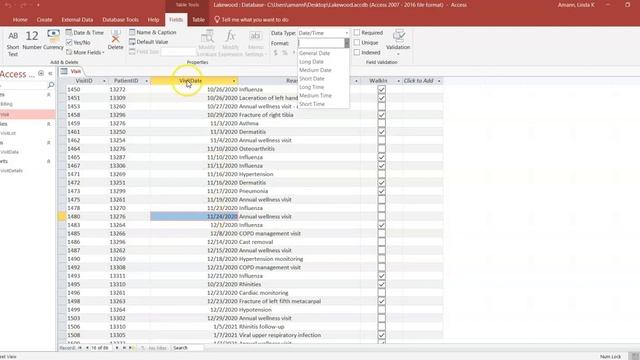Open Name & Caption properties

point(153,32)
